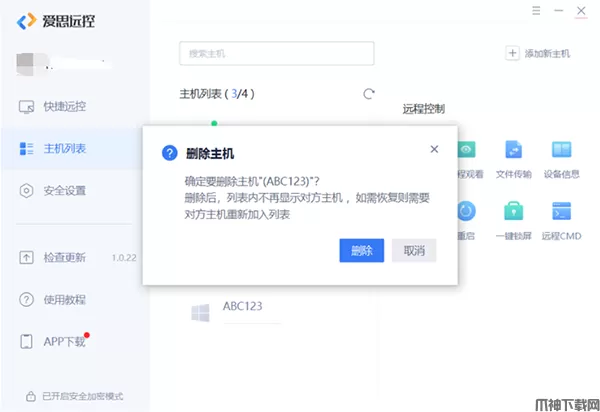Click 添加新主机 button
Screen dimensions: 600x412
[x=538, y=53]
